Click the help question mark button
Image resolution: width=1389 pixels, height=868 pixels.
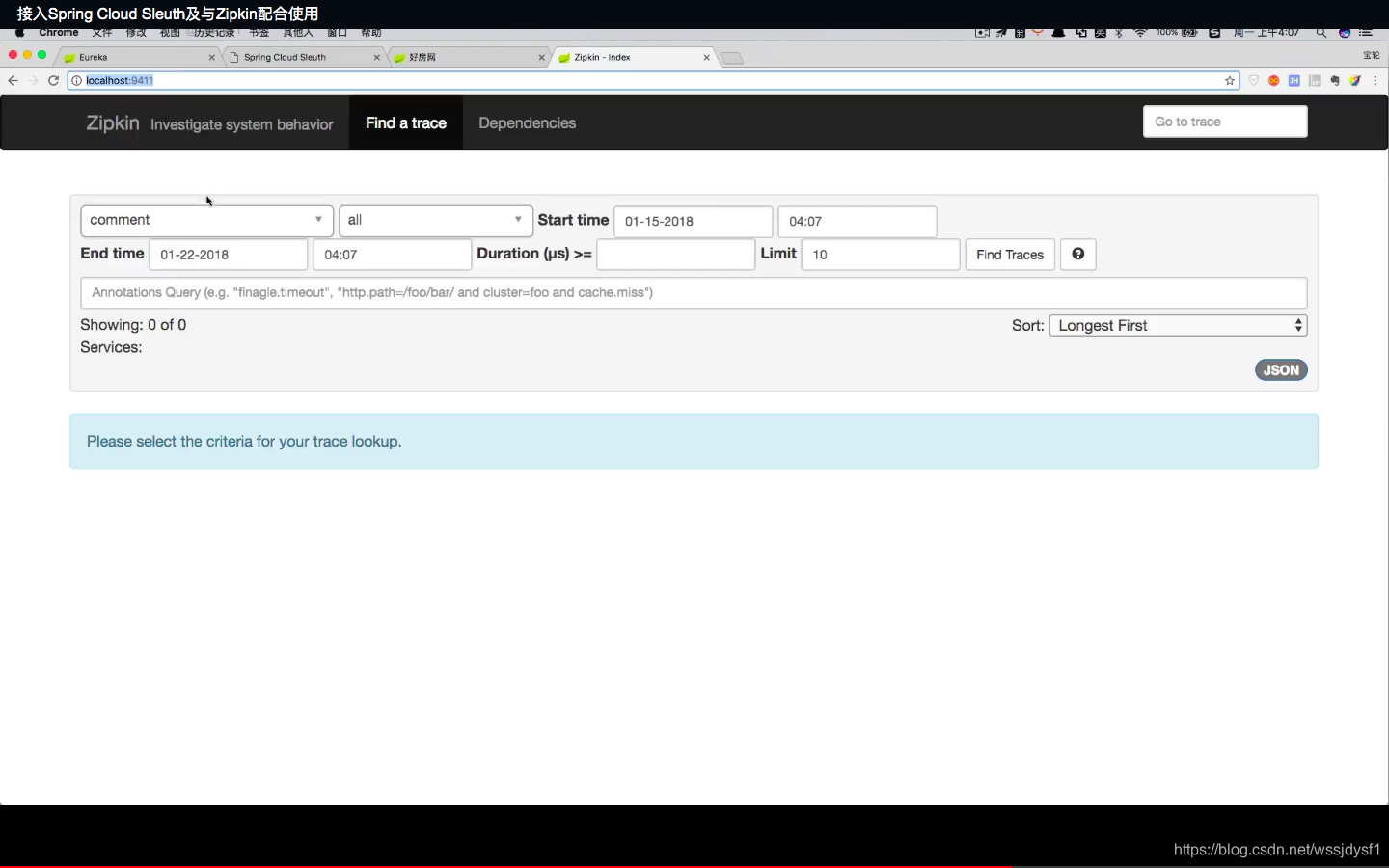click(x=1077, y=255)
